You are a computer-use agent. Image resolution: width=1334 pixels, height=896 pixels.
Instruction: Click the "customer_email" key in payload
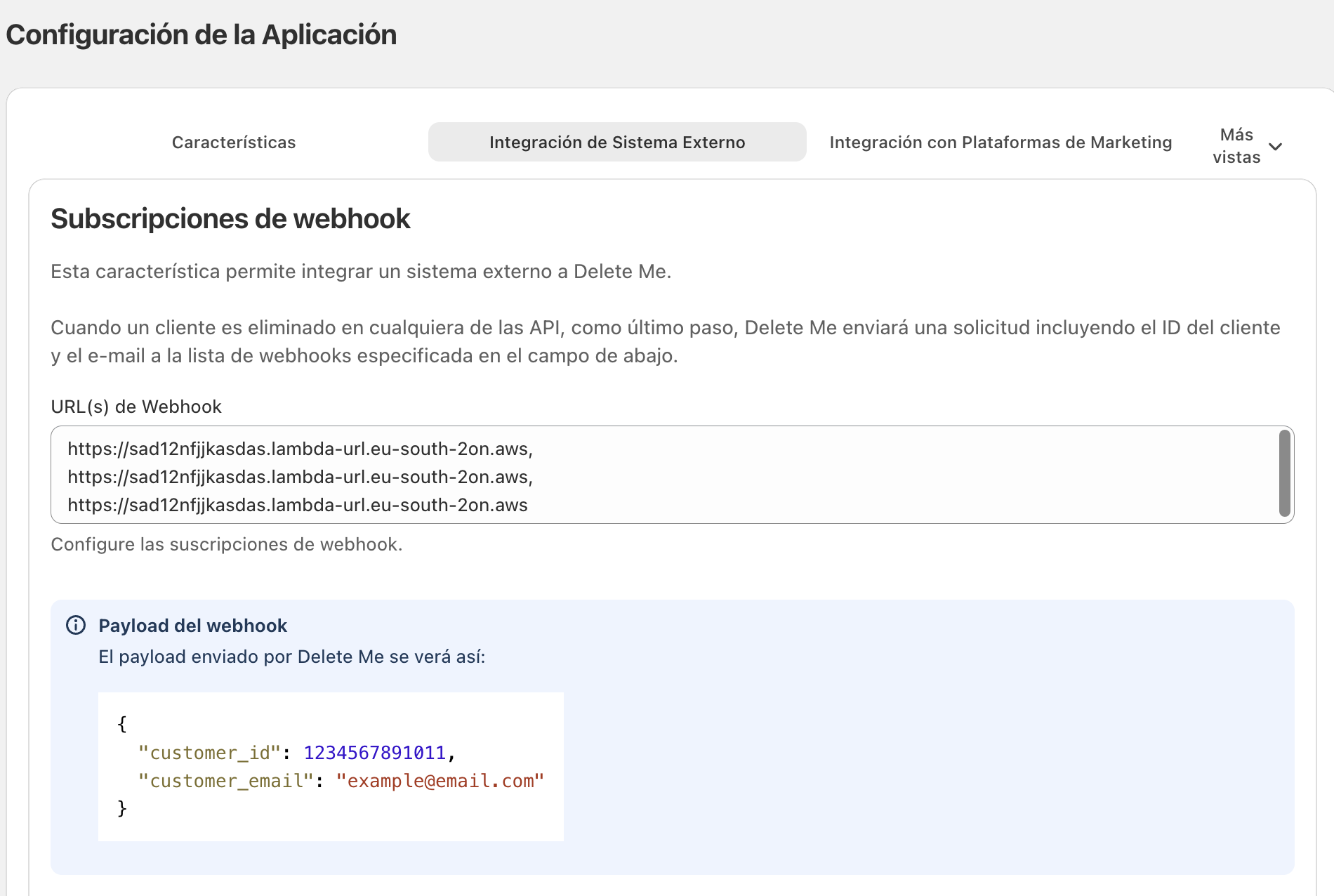(x=225, y=781)
